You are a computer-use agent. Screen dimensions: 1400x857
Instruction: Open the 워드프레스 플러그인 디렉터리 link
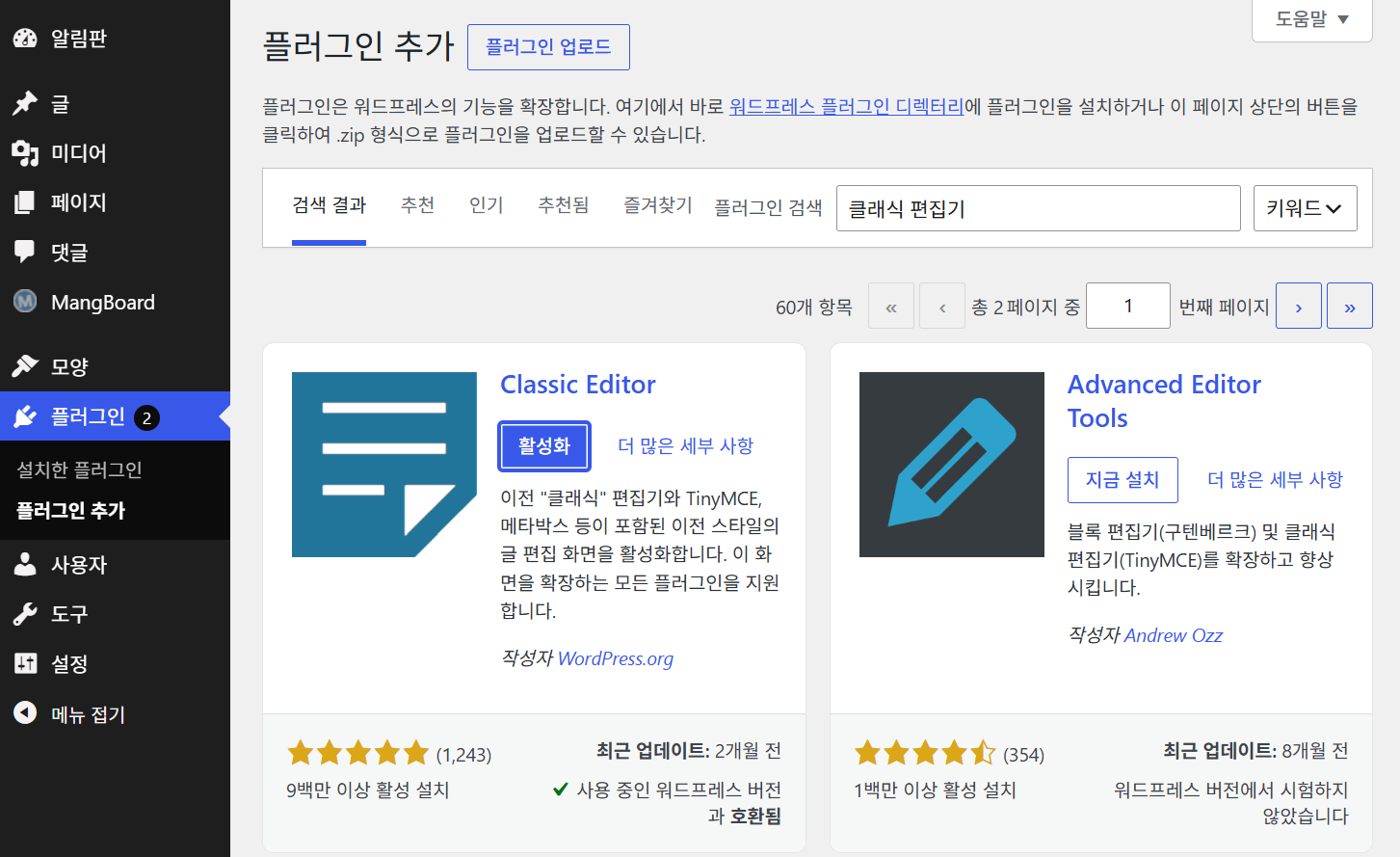[x=846, y=106]
